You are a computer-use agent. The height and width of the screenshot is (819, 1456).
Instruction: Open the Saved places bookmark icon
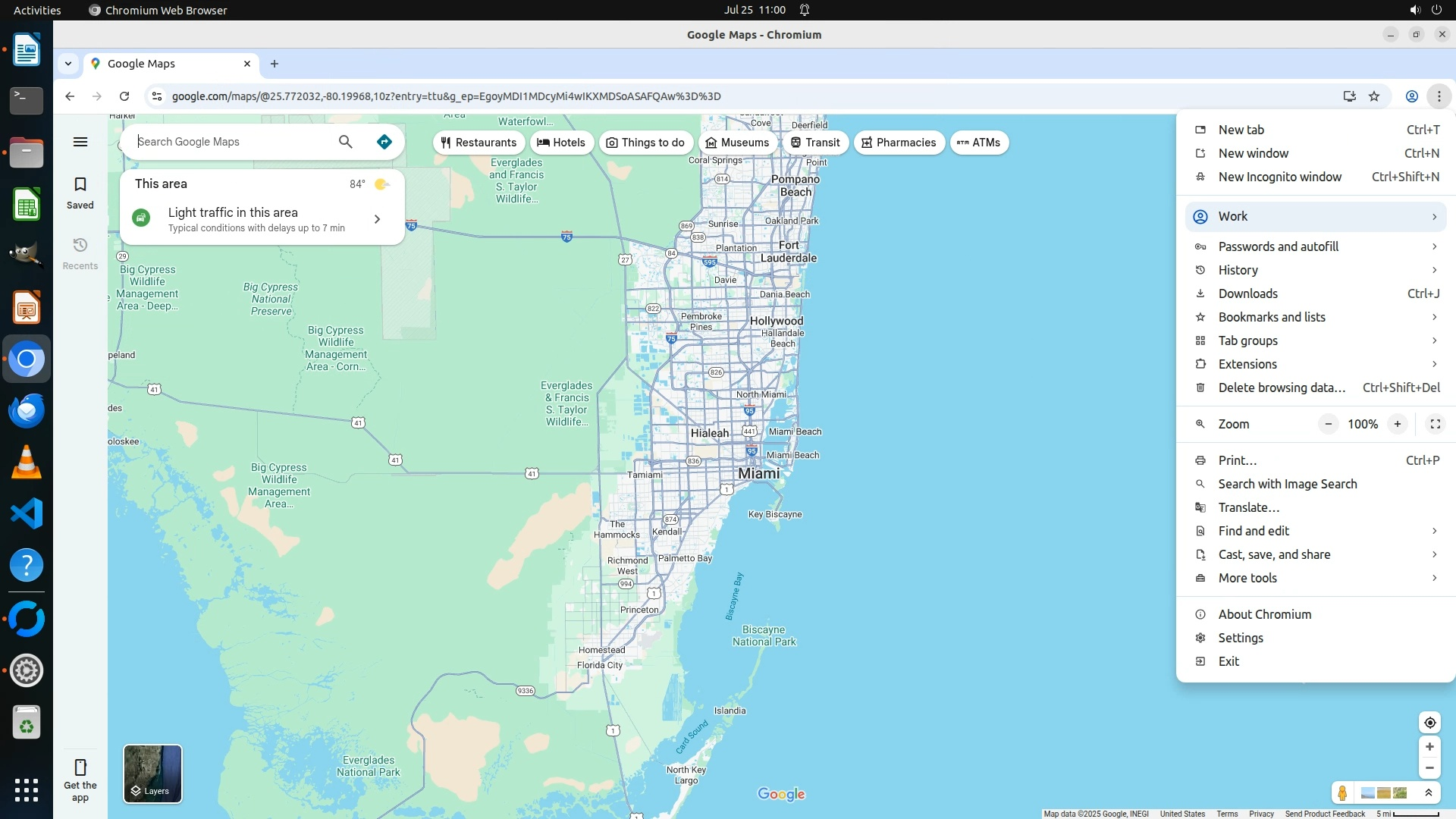80,192
